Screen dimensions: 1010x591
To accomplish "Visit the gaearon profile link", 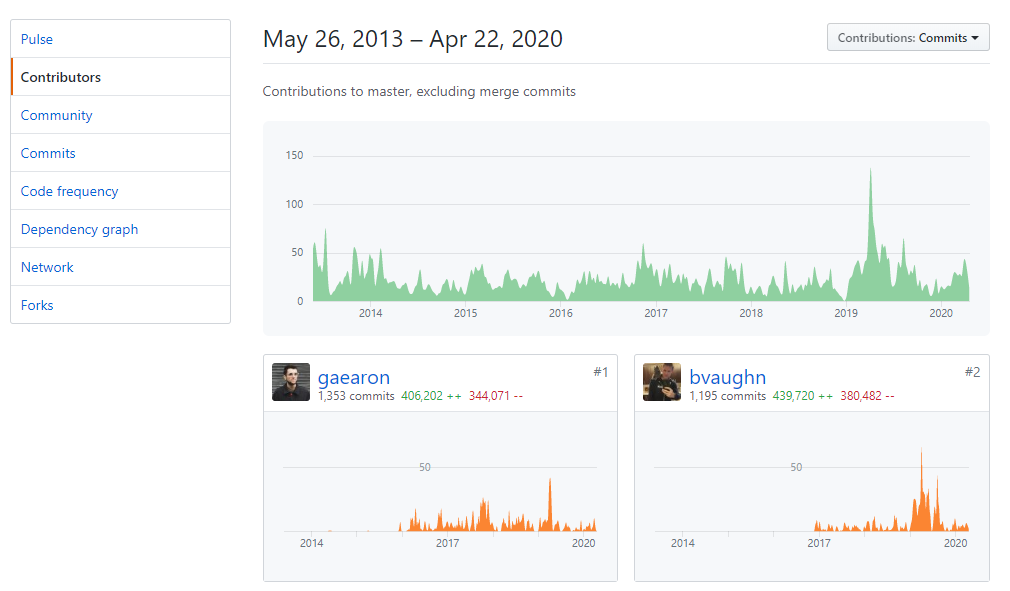I will click(x=354, y=377).
